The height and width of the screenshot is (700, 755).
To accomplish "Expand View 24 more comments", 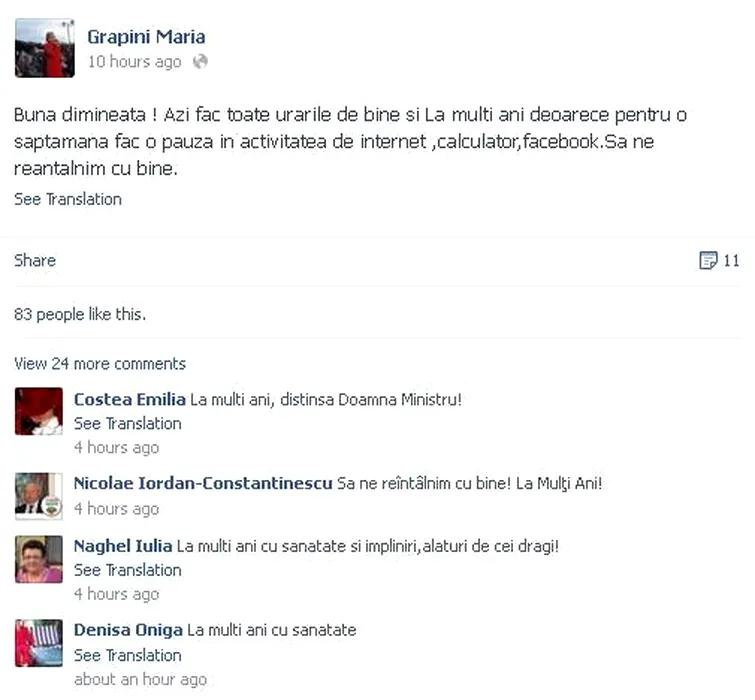I will (x=100, y=363).
